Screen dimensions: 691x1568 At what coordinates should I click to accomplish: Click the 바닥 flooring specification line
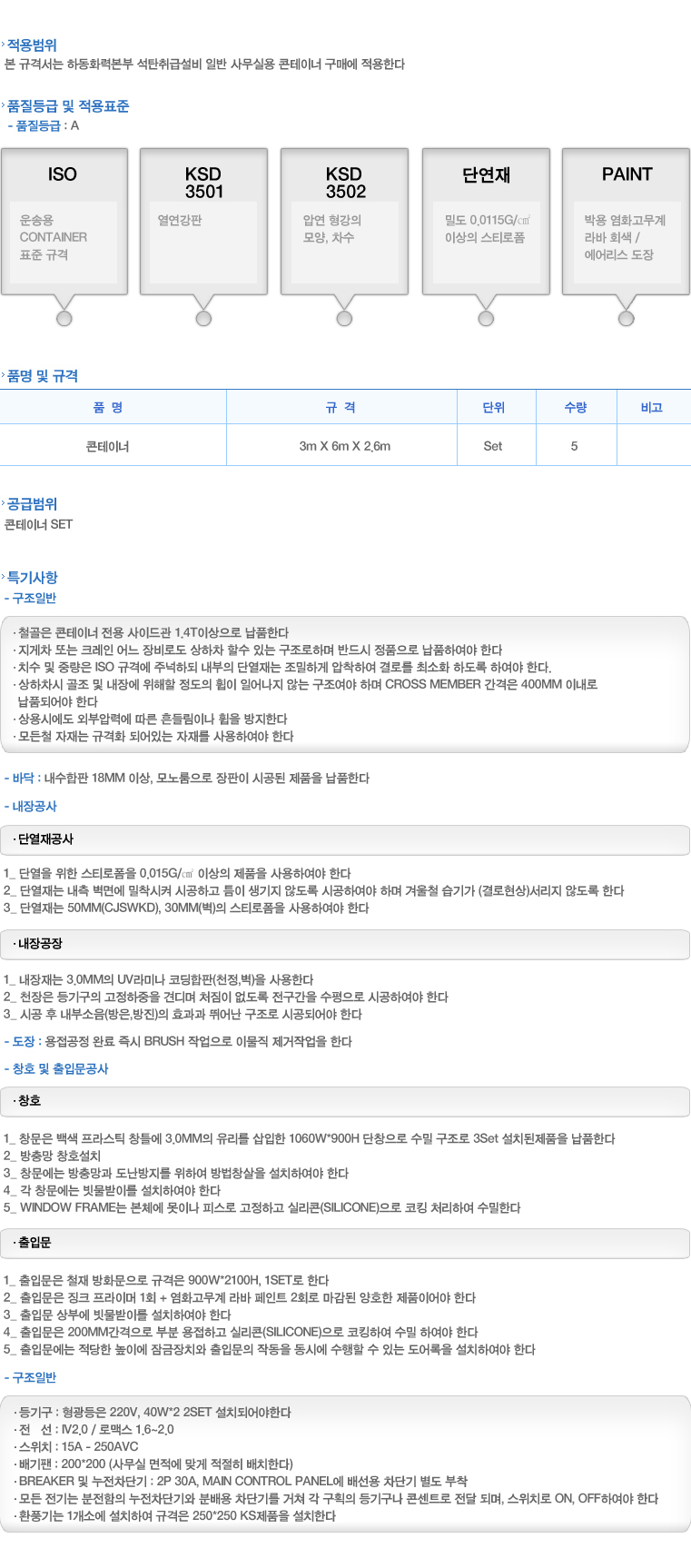pyautogui.click(x=188, y=779)
